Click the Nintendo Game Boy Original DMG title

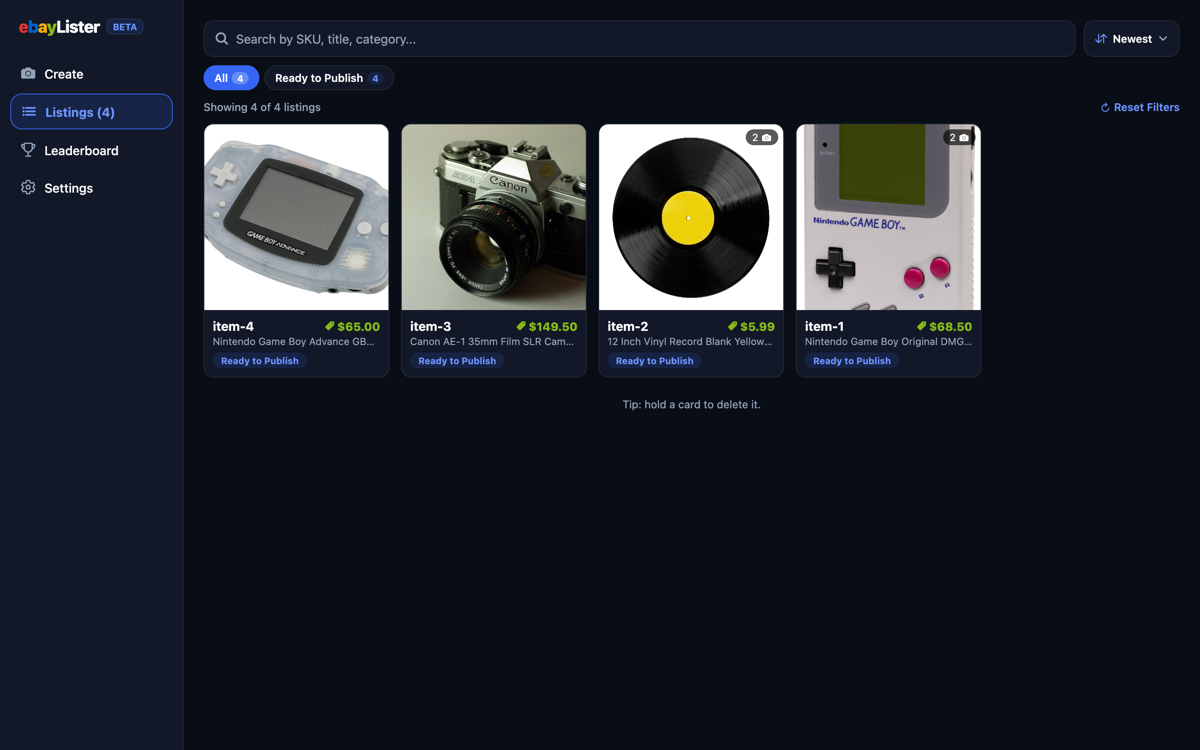(x=888, y=341)
